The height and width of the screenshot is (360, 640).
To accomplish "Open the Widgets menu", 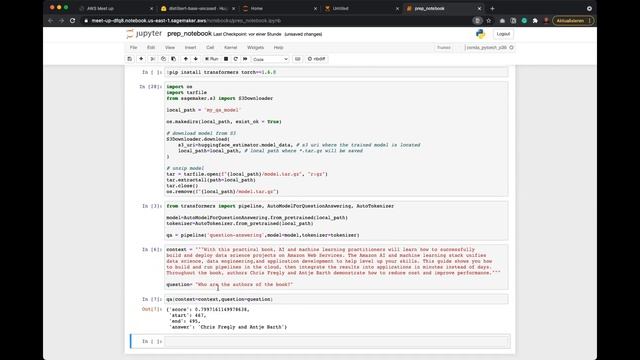I will point(256,48).
